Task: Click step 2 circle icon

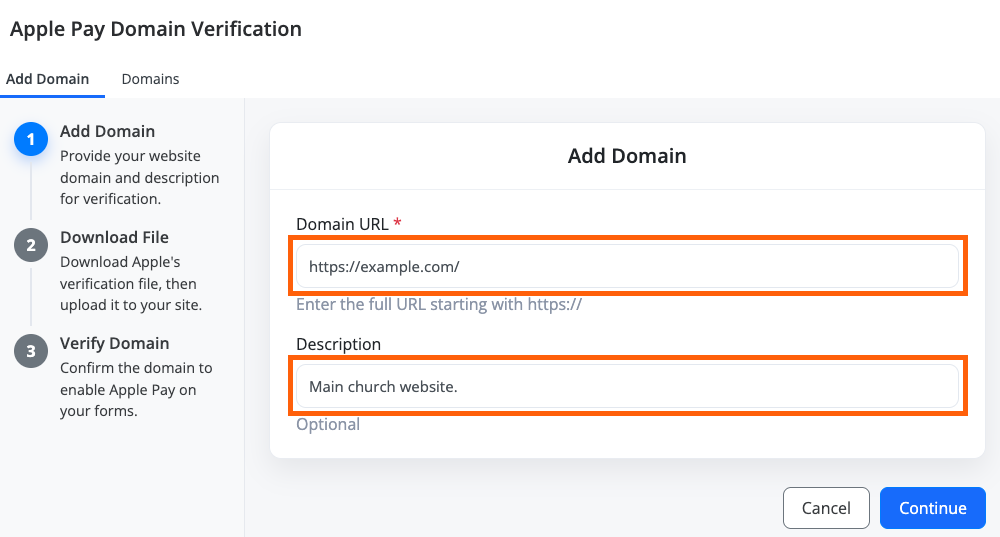Action: tap(31, 245)
